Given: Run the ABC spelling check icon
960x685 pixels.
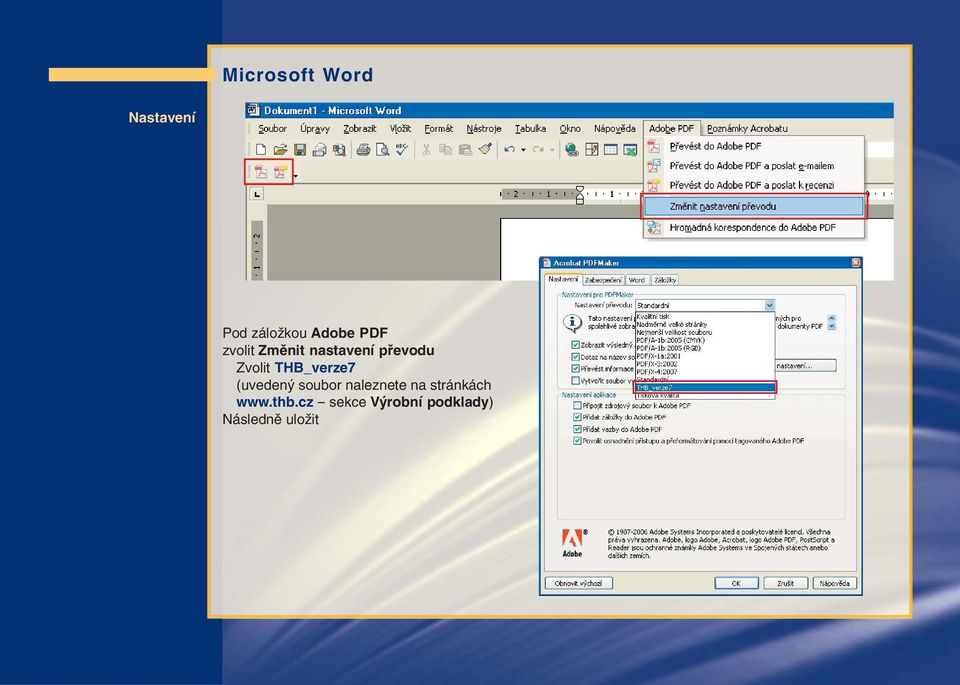Looking at the screenshot, I should (x=402, y=149).
